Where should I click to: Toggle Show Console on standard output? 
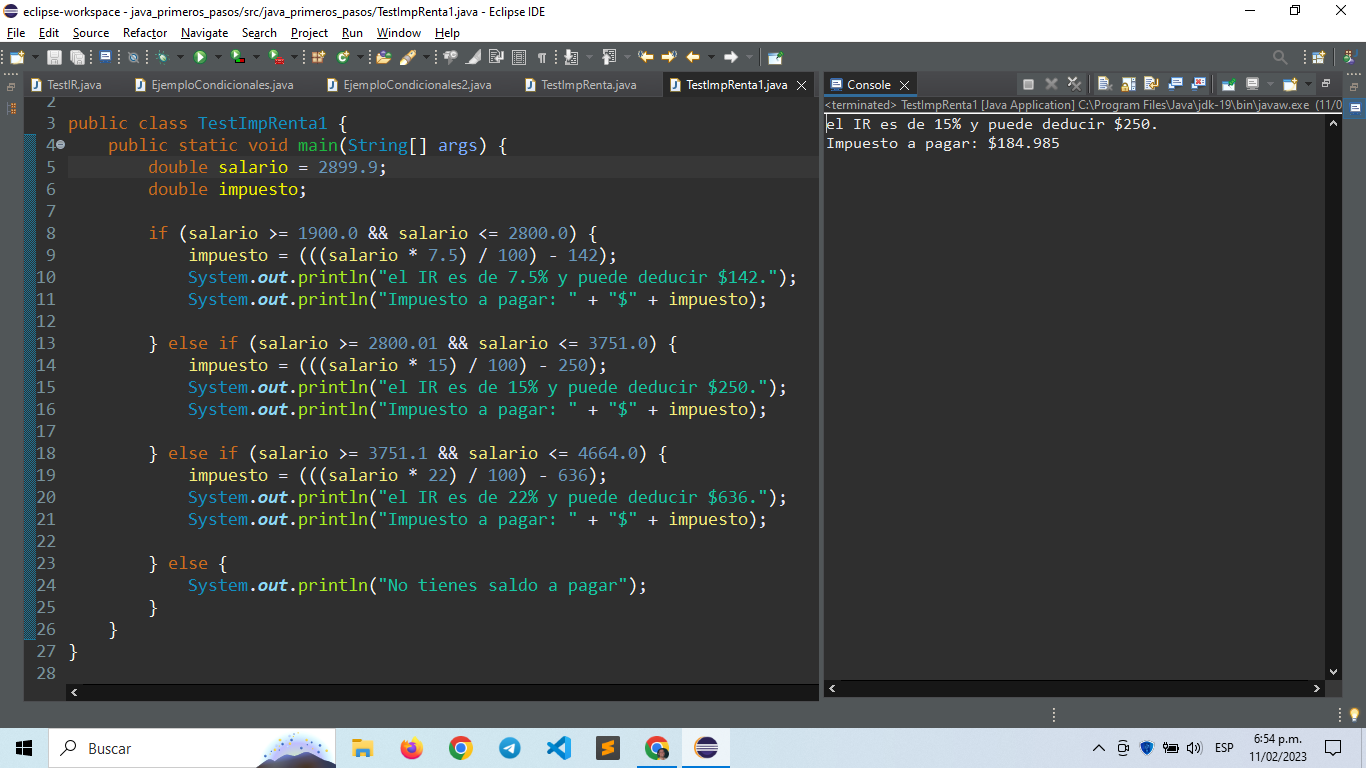point(1175,84)
